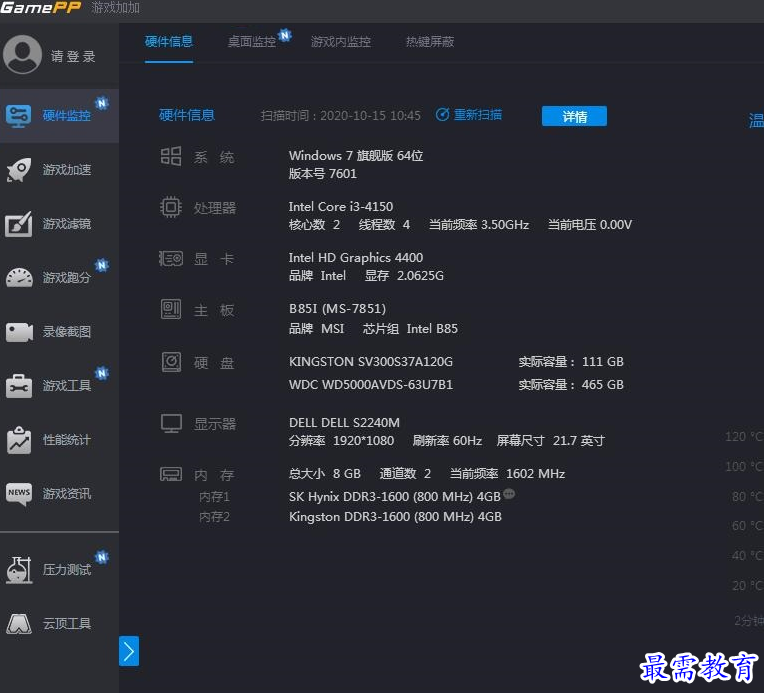
Task: Select text Kingston DDR3-1600 (800 MHz) 4GB
Action: pos(395,516)
